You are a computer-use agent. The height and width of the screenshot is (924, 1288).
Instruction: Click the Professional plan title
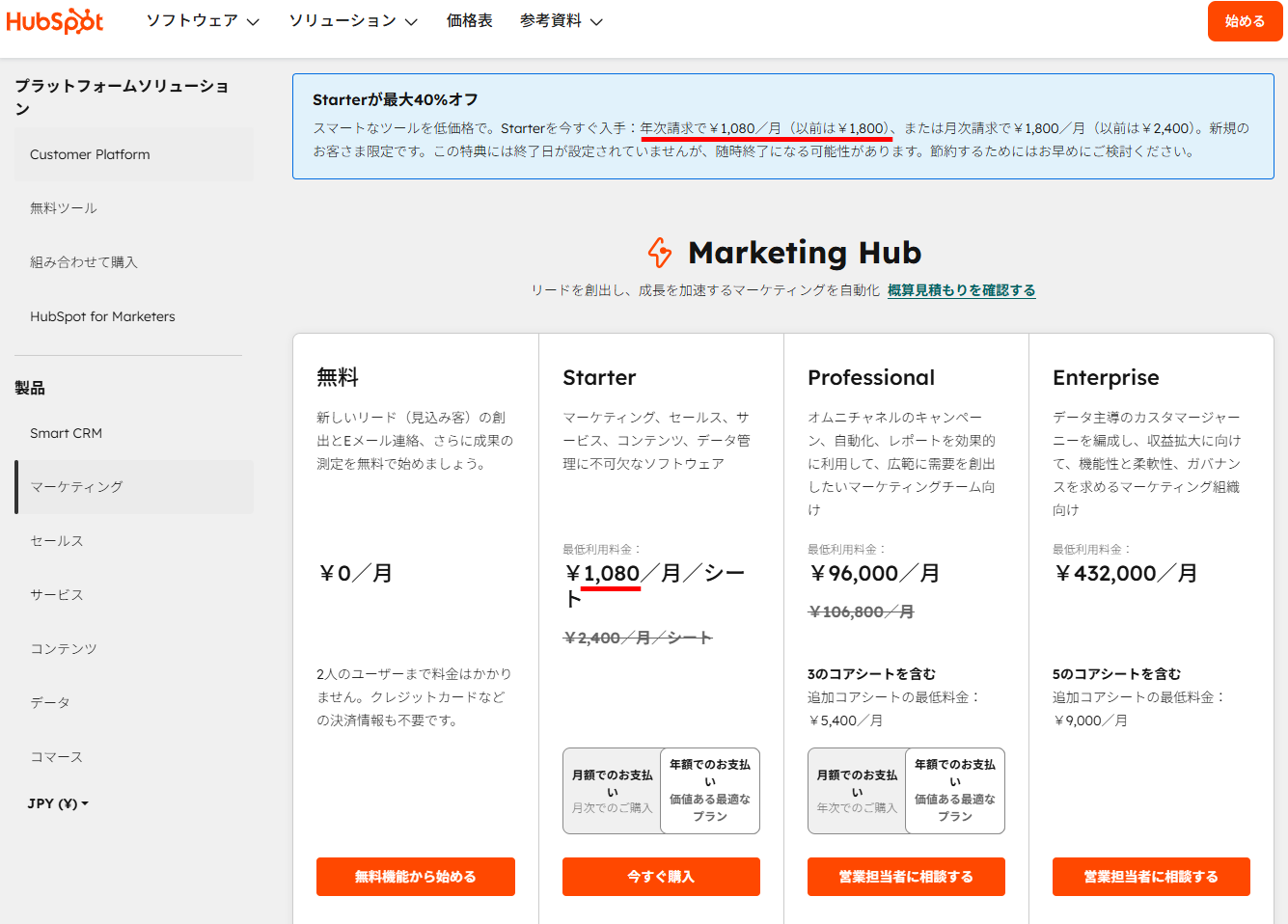[871, 377]
